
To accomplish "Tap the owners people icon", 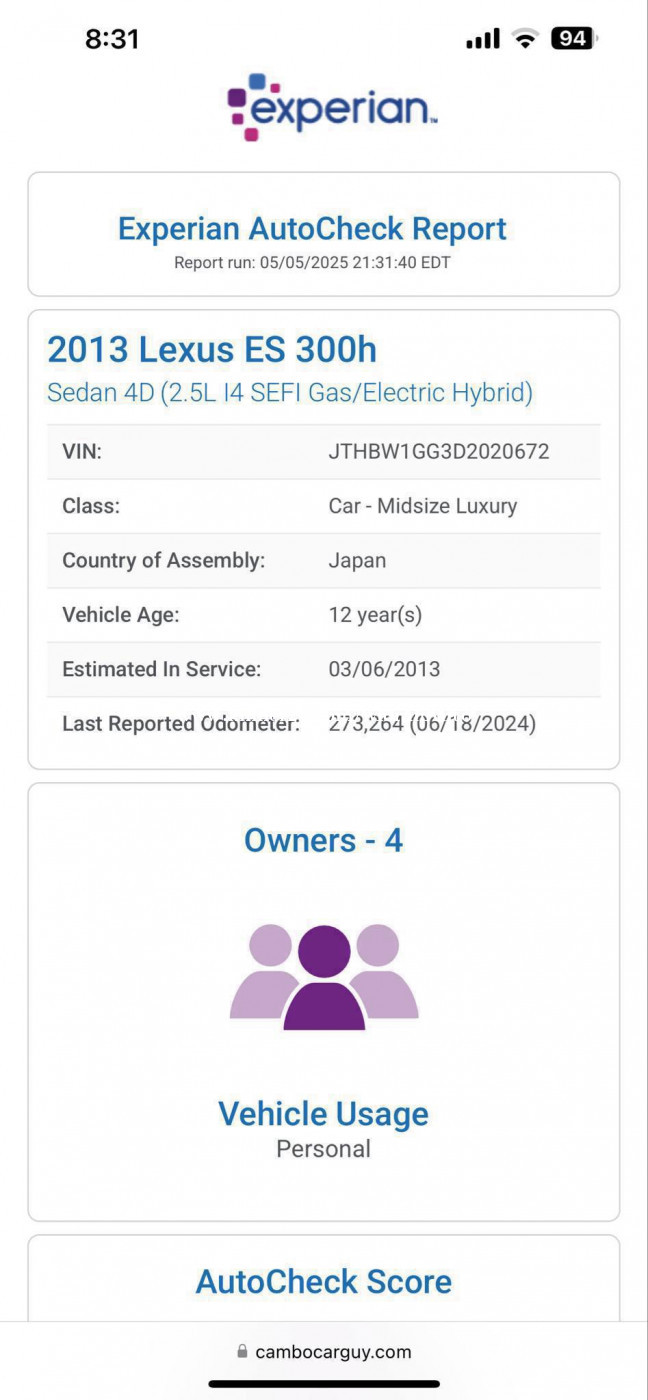I will pos(324,977).
